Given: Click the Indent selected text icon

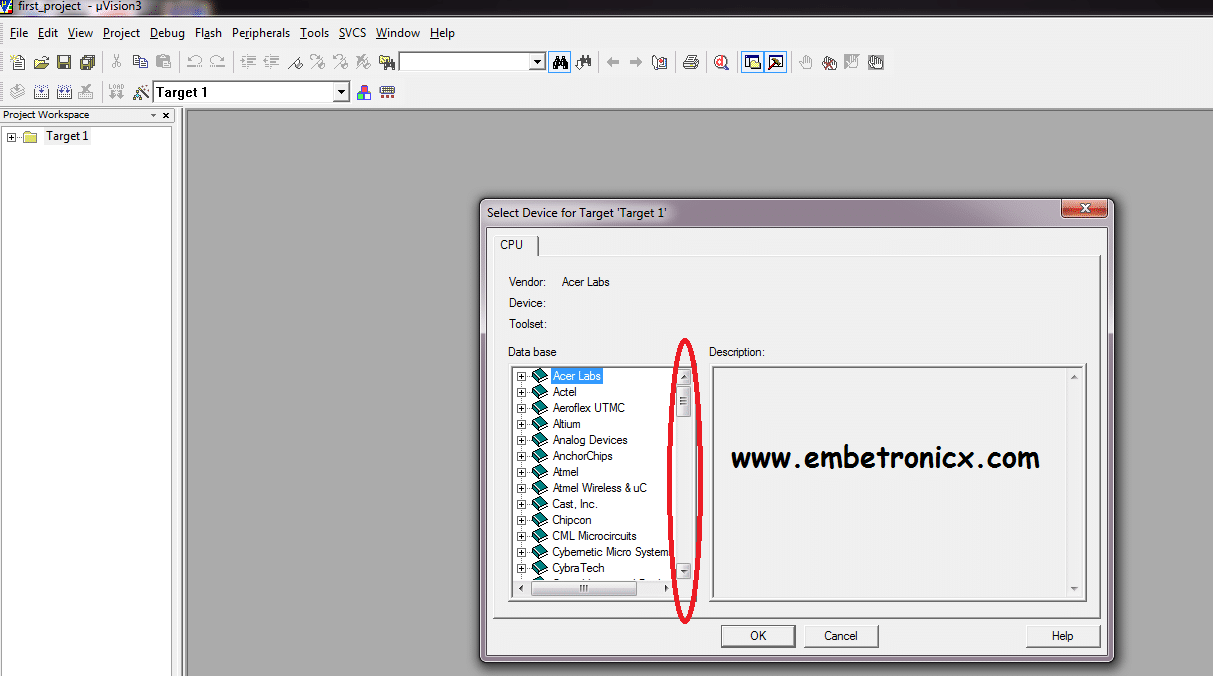Looking at the screenshot, I should tap(248, 62).
